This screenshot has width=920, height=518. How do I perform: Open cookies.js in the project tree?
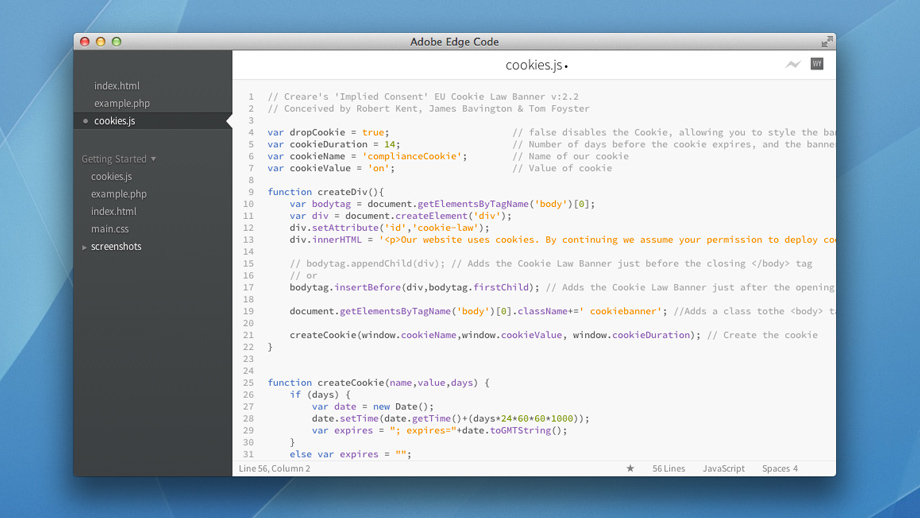pyautogui.click(x=111, y=176)
